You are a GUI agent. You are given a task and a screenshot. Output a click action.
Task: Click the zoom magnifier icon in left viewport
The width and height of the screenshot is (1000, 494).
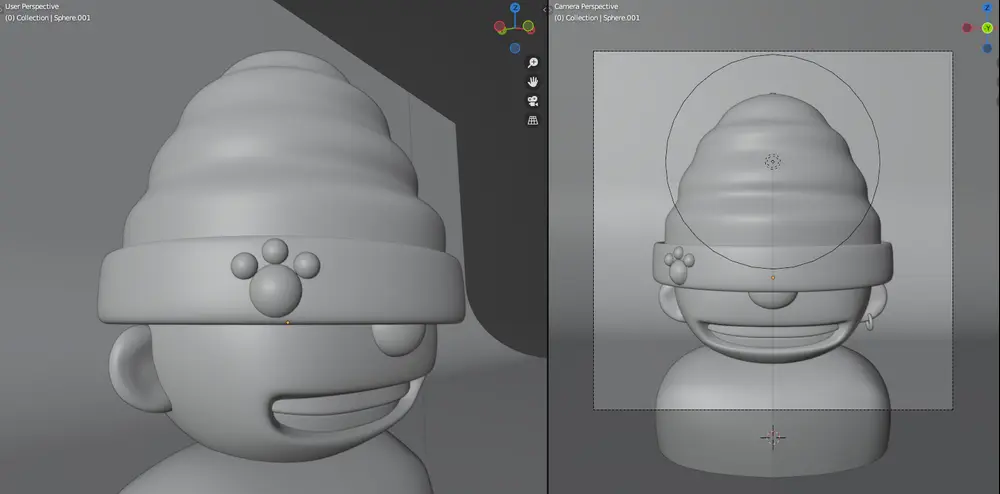pyautogui.click(x=533, y=62)
